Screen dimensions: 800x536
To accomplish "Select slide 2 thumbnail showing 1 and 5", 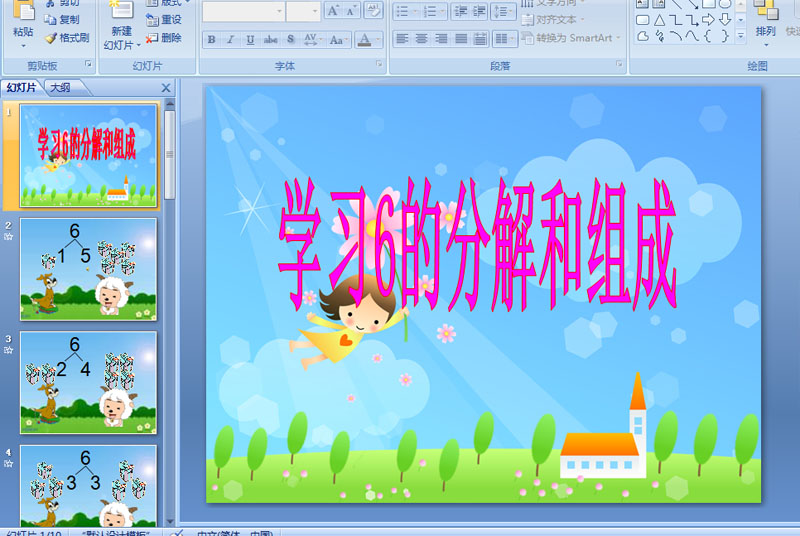I will click(x=88, y=269).
